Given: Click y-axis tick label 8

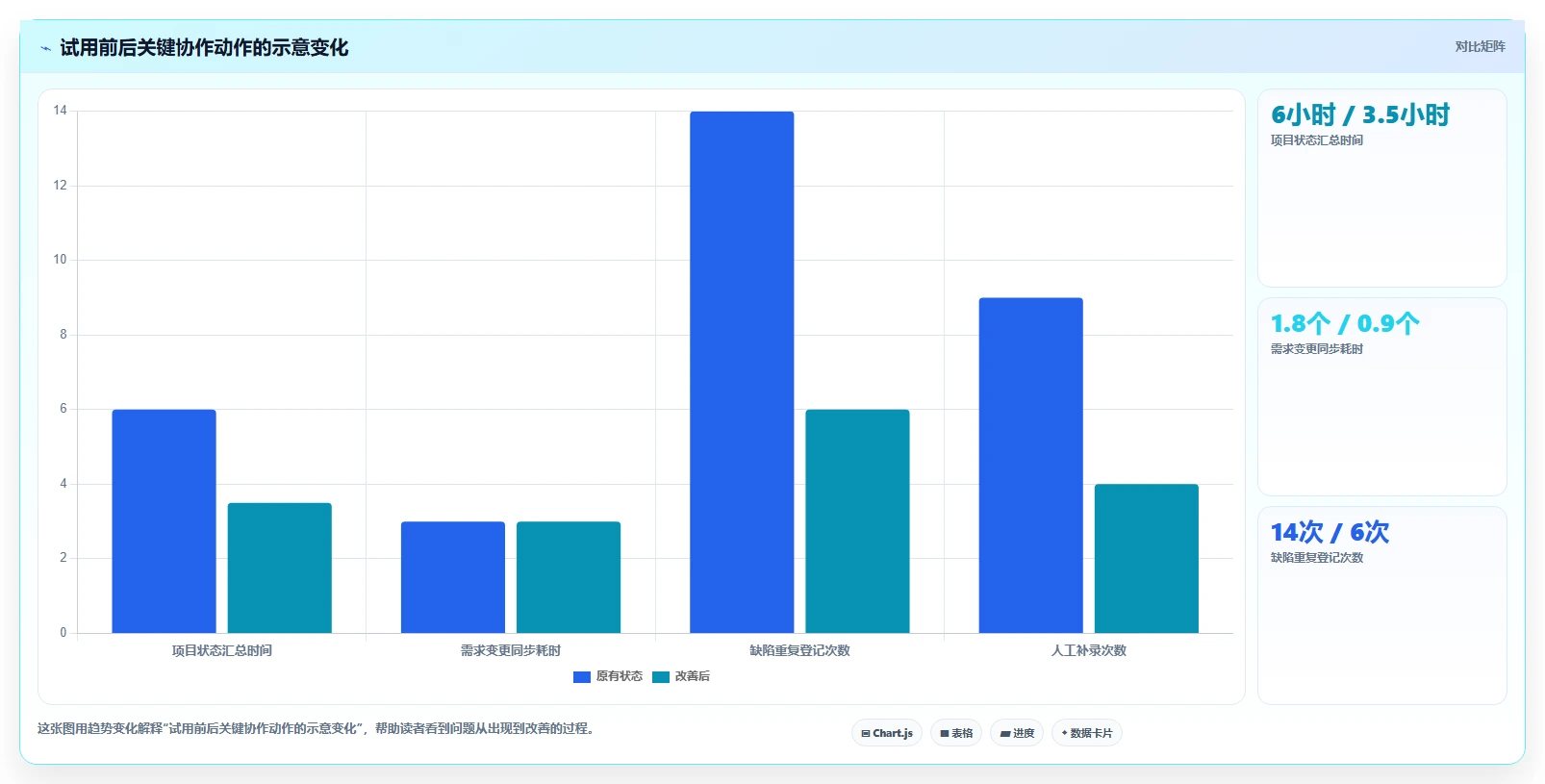Looking at the screenshot, I should point(63,335).
